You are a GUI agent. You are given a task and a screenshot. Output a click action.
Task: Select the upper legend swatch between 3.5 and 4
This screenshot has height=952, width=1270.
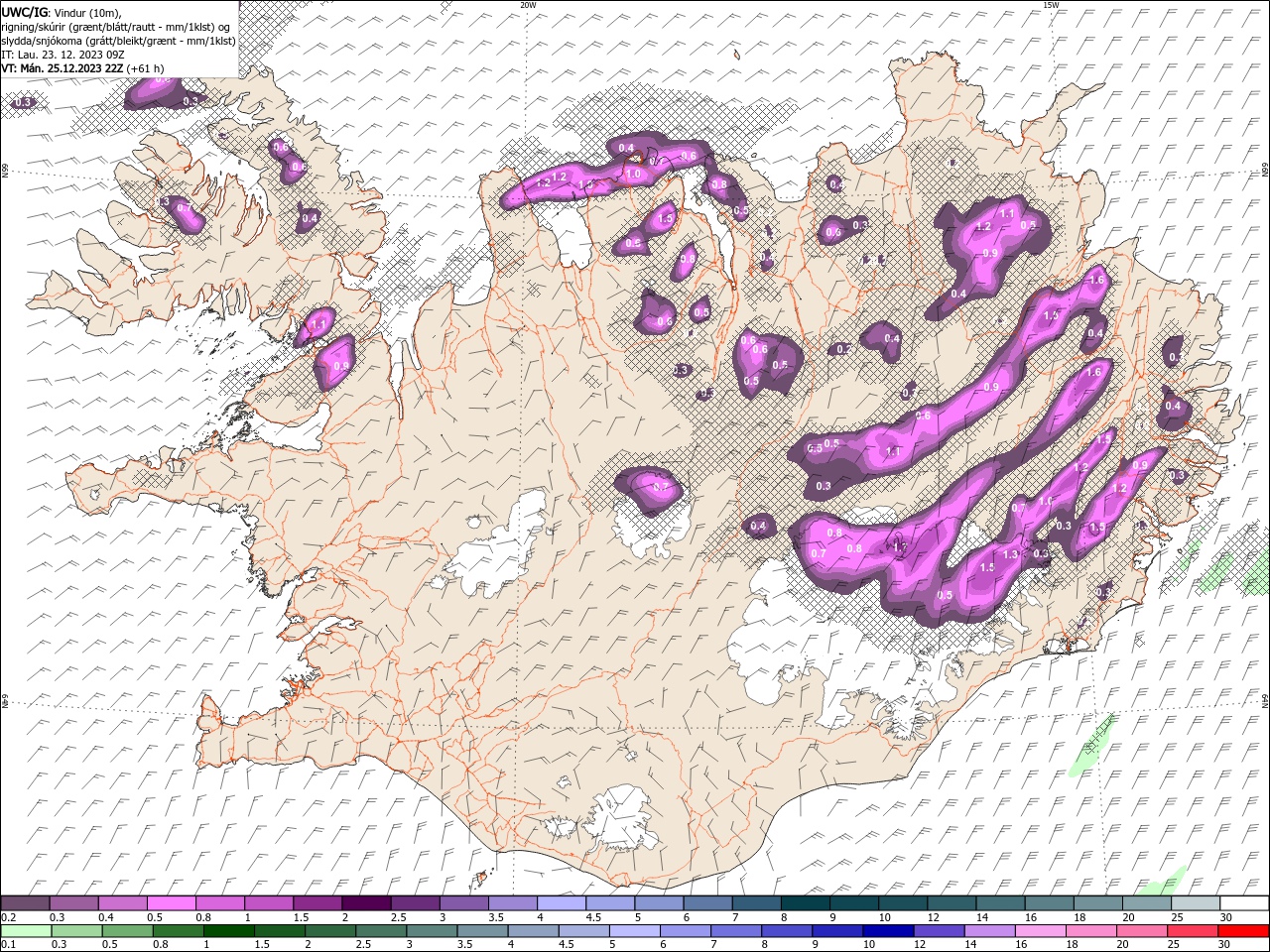[512, 903]
